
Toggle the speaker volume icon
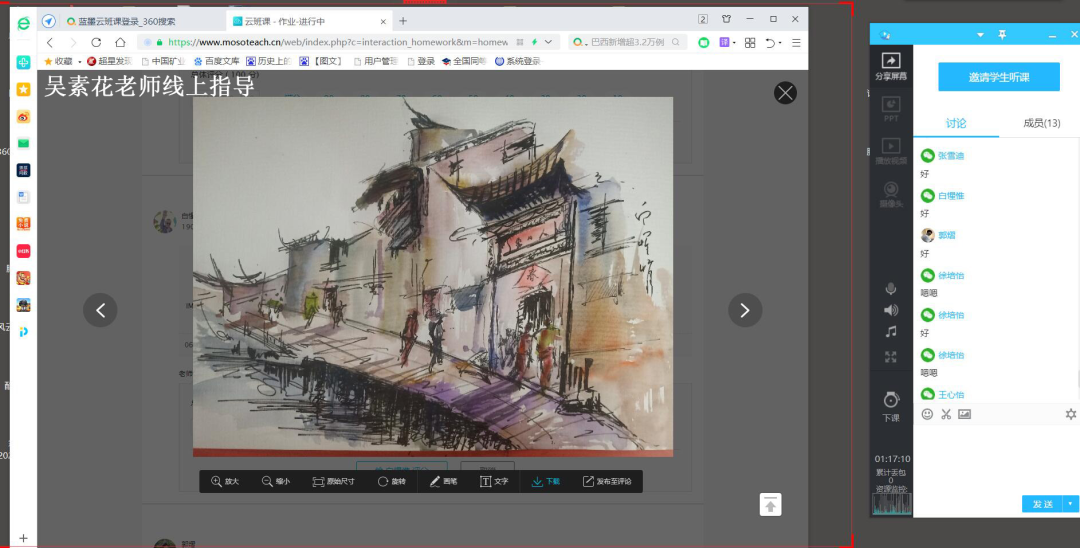[891, 310]
